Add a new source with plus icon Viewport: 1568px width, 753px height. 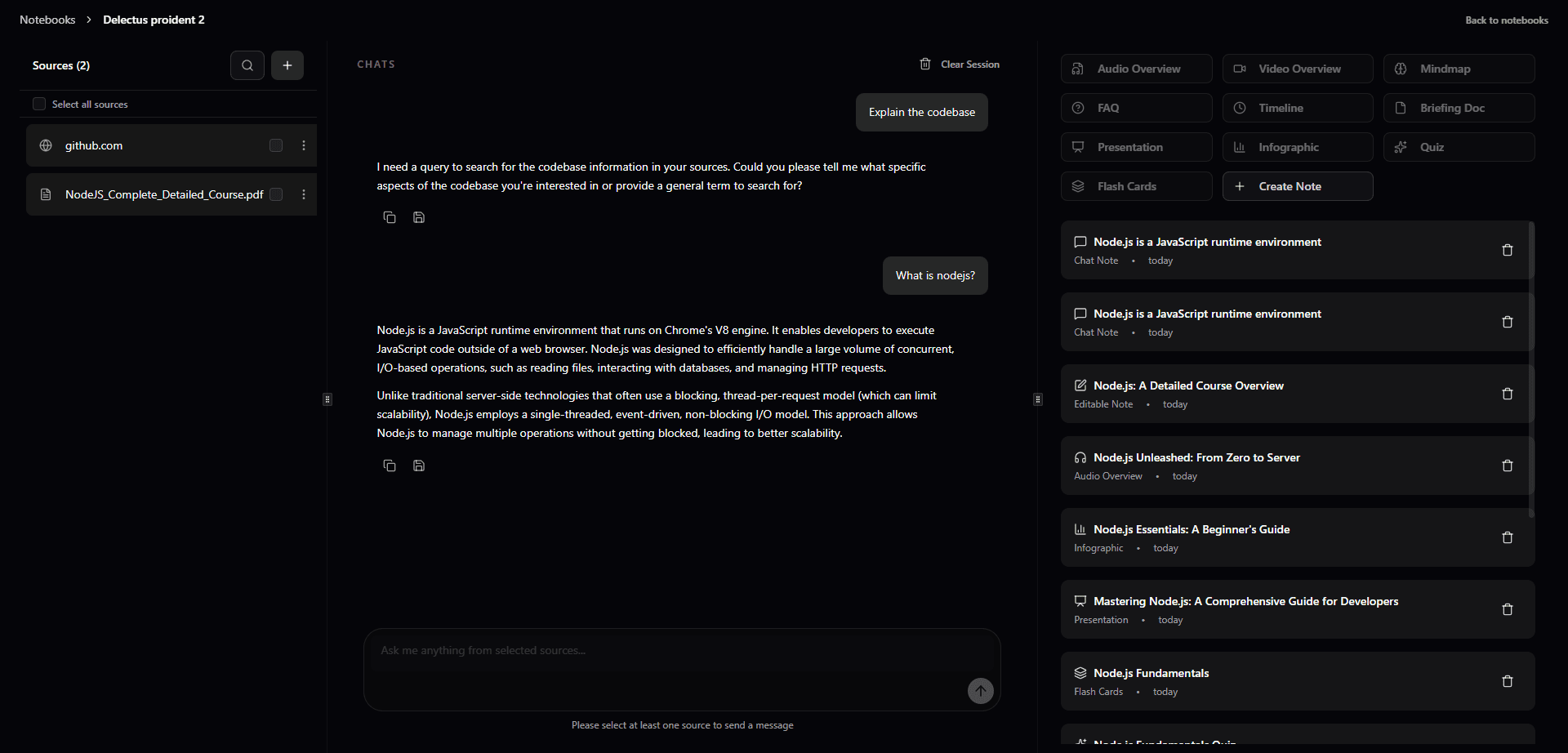coord(287,65)
